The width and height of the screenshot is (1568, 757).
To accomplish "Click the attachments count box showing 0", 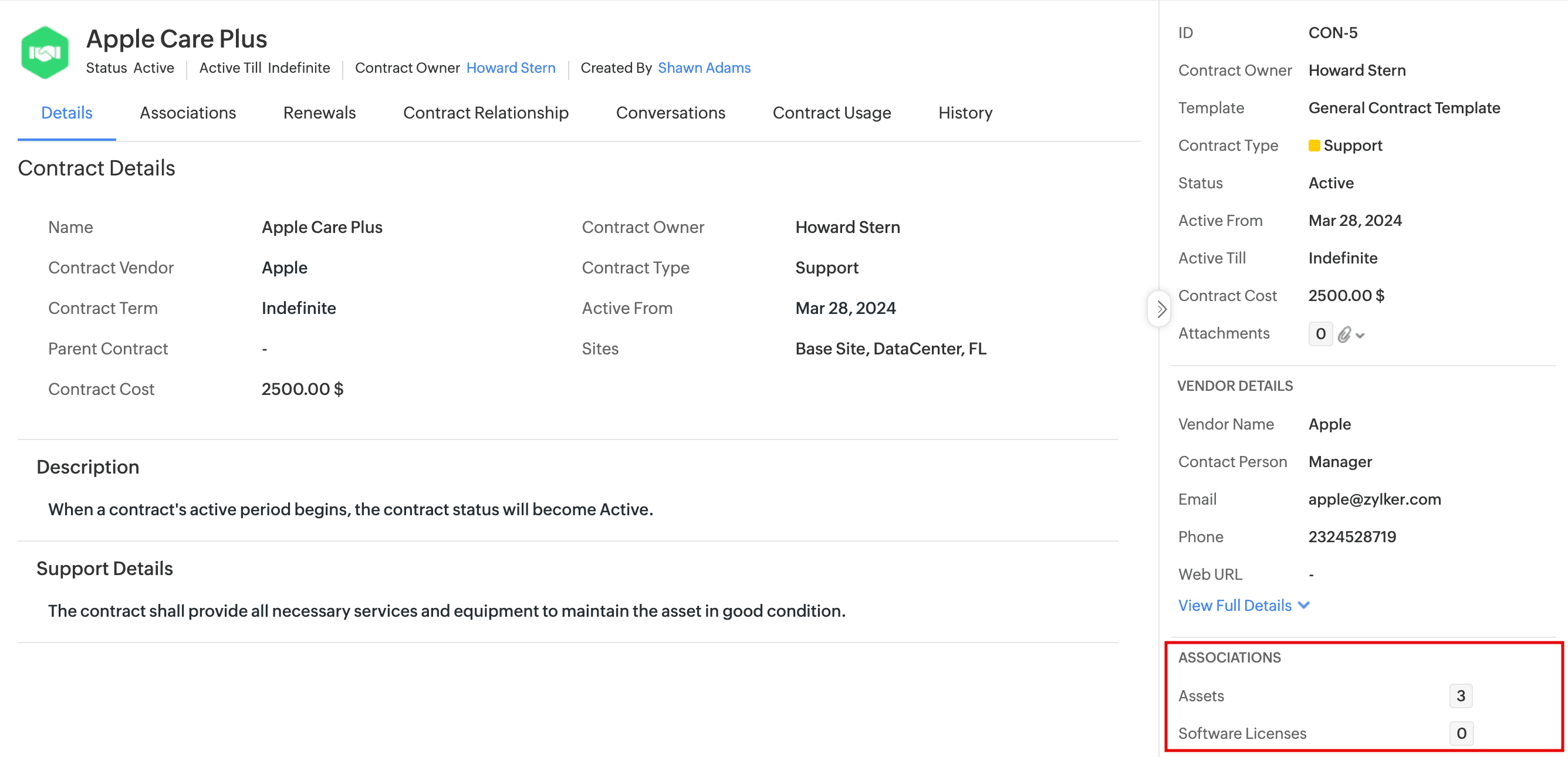I will pos(1320,333).
